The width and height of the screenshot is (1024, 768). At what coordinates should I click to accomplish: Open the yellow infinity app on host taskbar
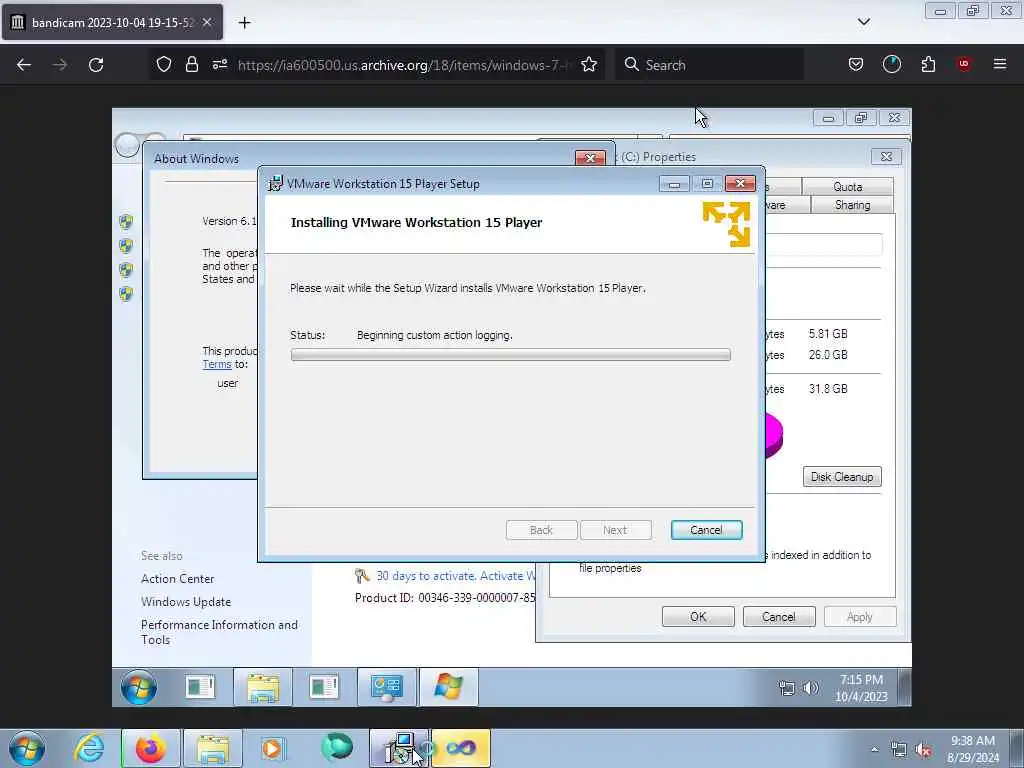(x=460, y=748)
